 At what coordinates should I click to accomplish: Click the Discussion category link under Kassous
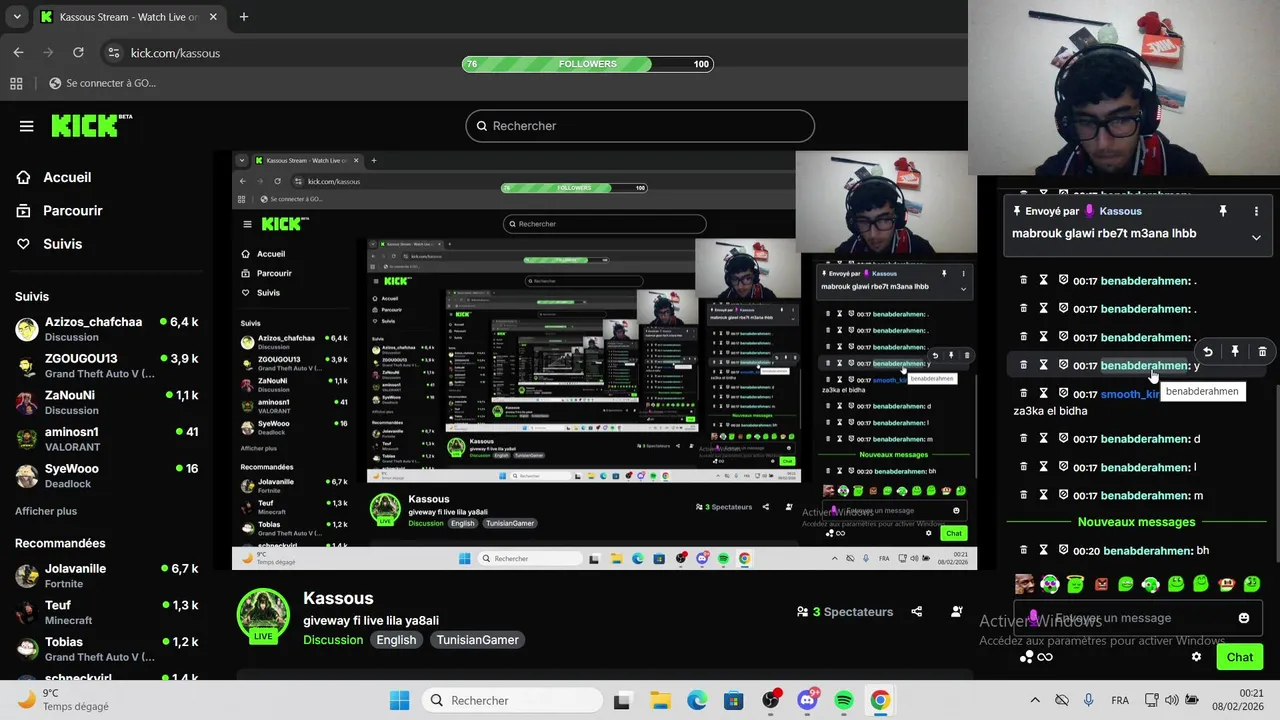[333, 640]
